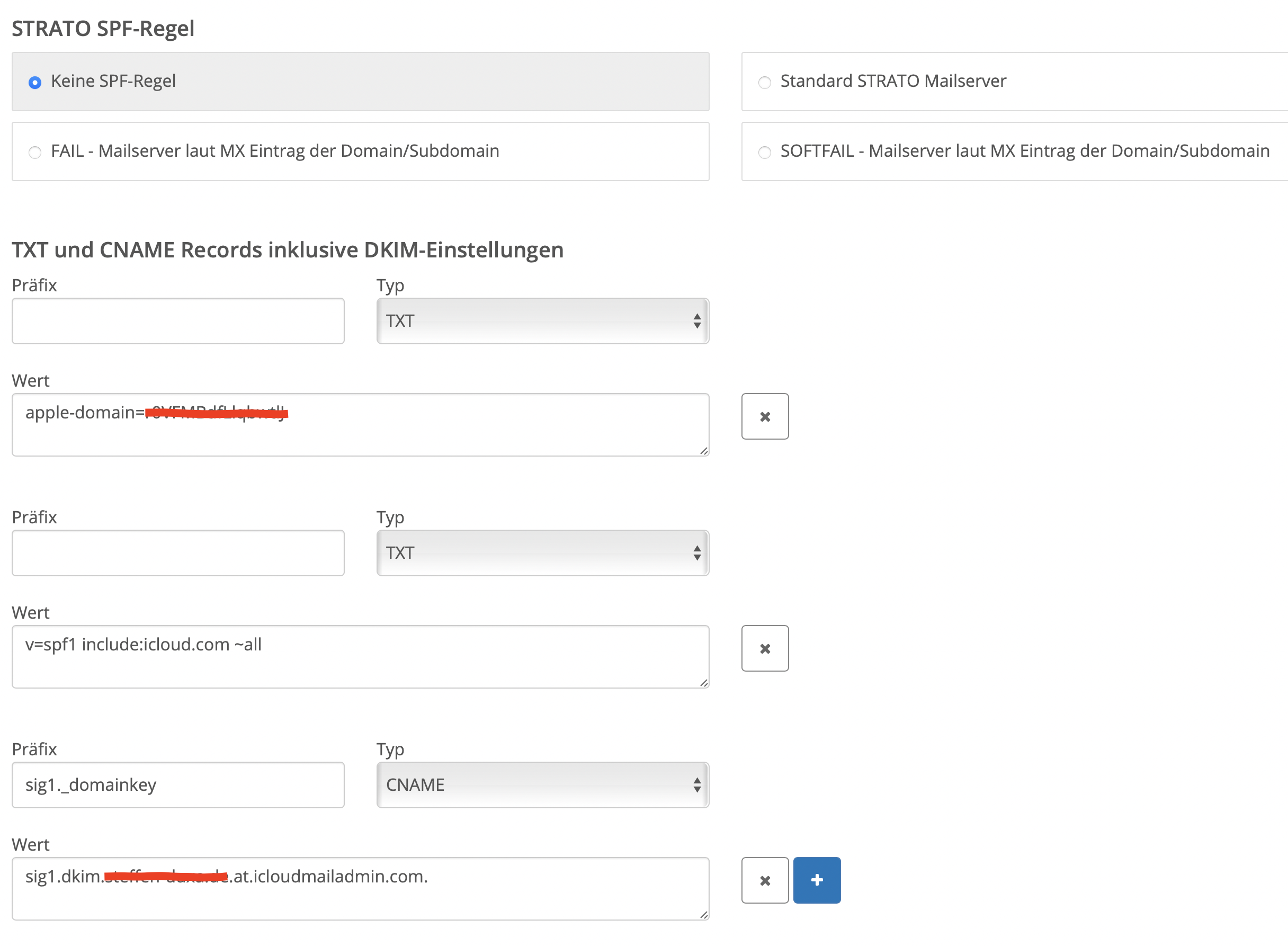
Task: Select FAIL Mailserver laut MX option
Action: 35,153
